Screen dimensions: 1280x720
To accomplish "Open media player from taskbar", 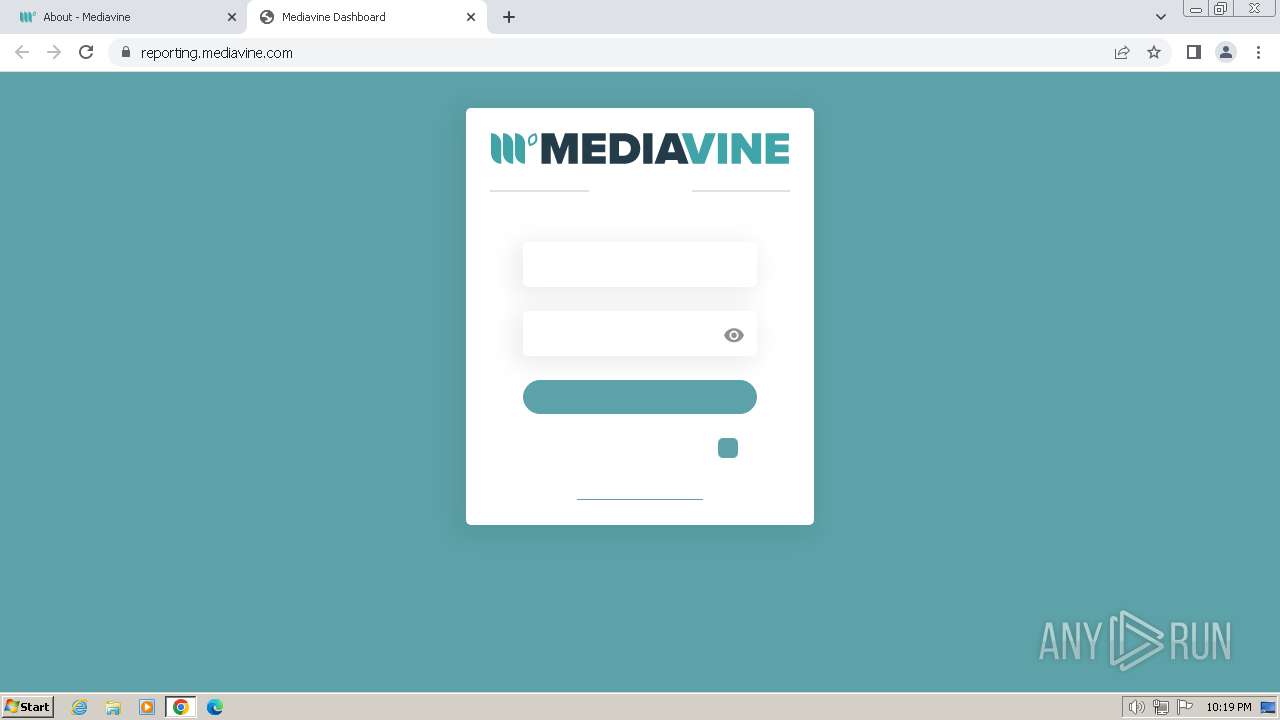I will (147, 707).
